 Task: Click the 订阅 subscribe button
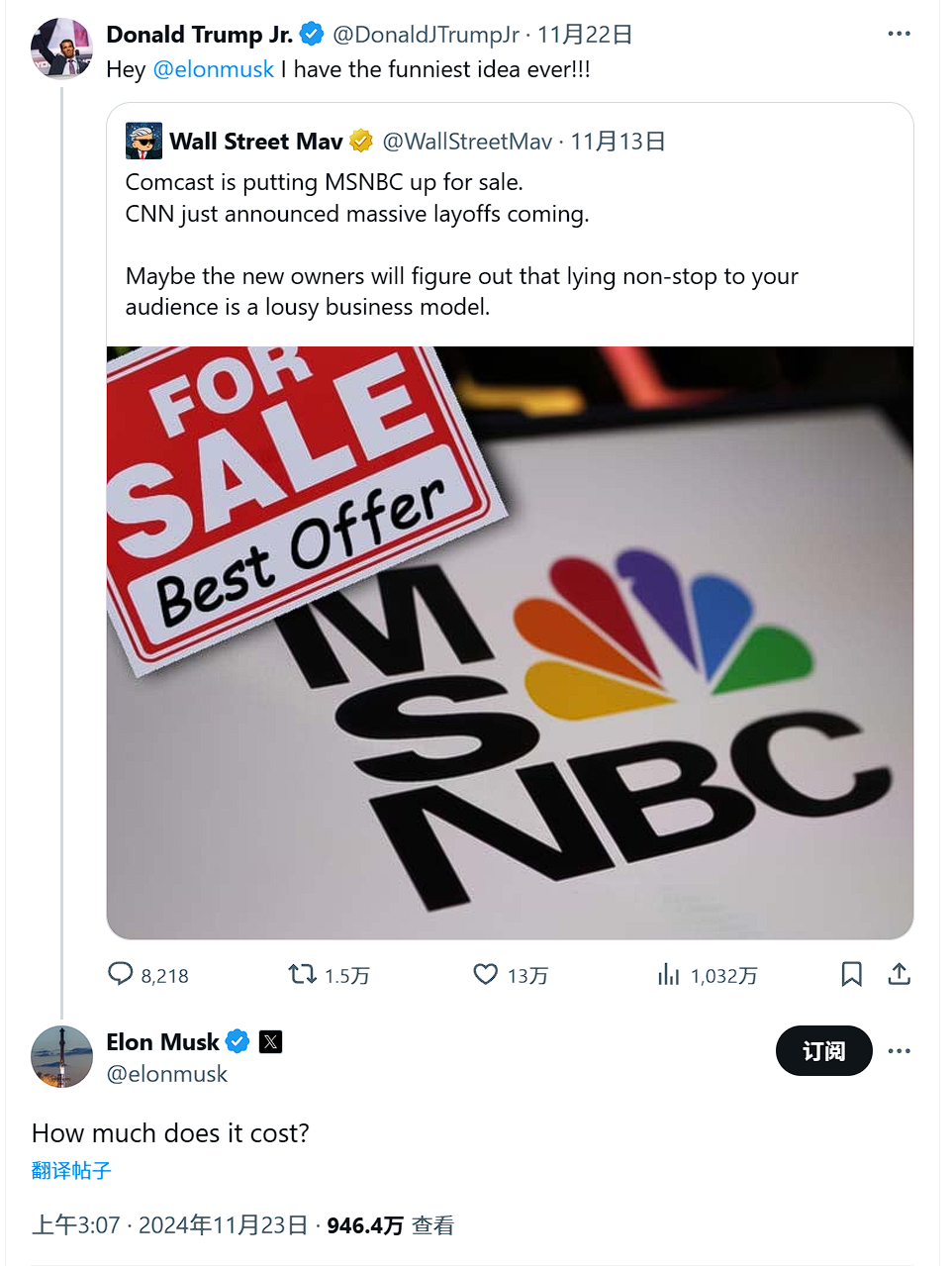(x=823, y=1050)
